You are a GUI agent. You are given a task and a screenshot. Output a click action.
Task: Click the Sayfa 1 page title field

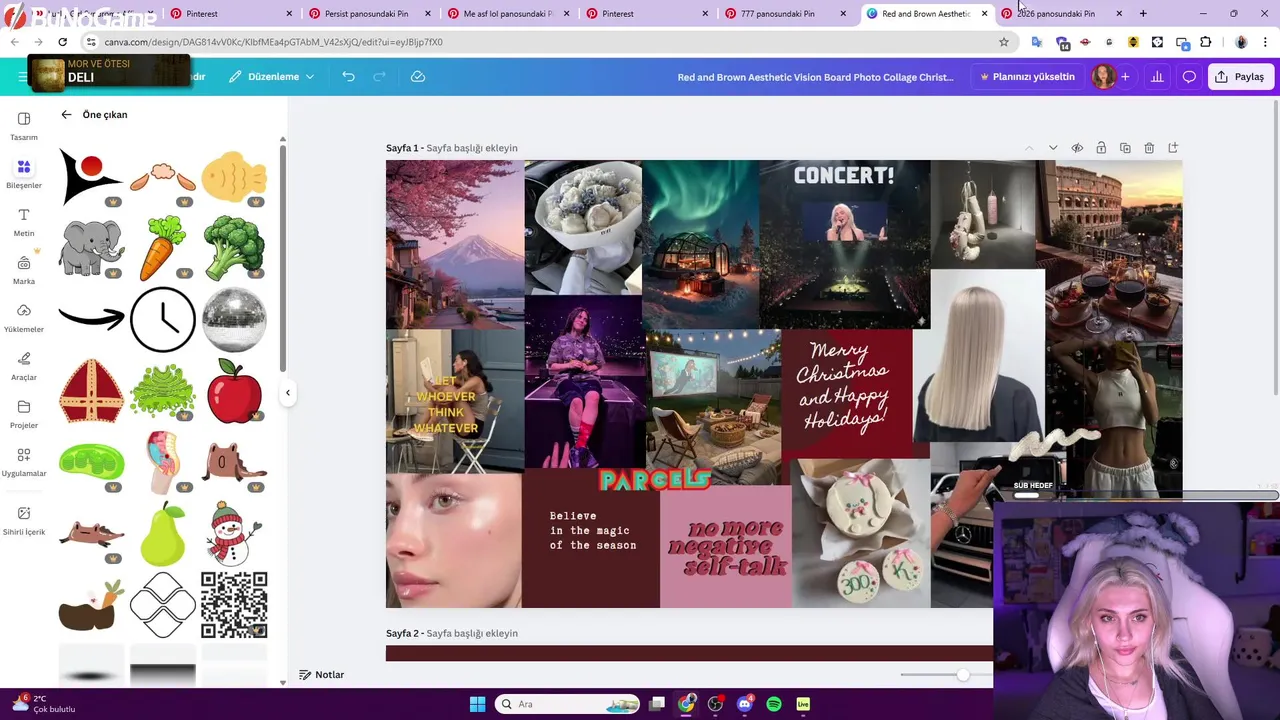(472, 148)
